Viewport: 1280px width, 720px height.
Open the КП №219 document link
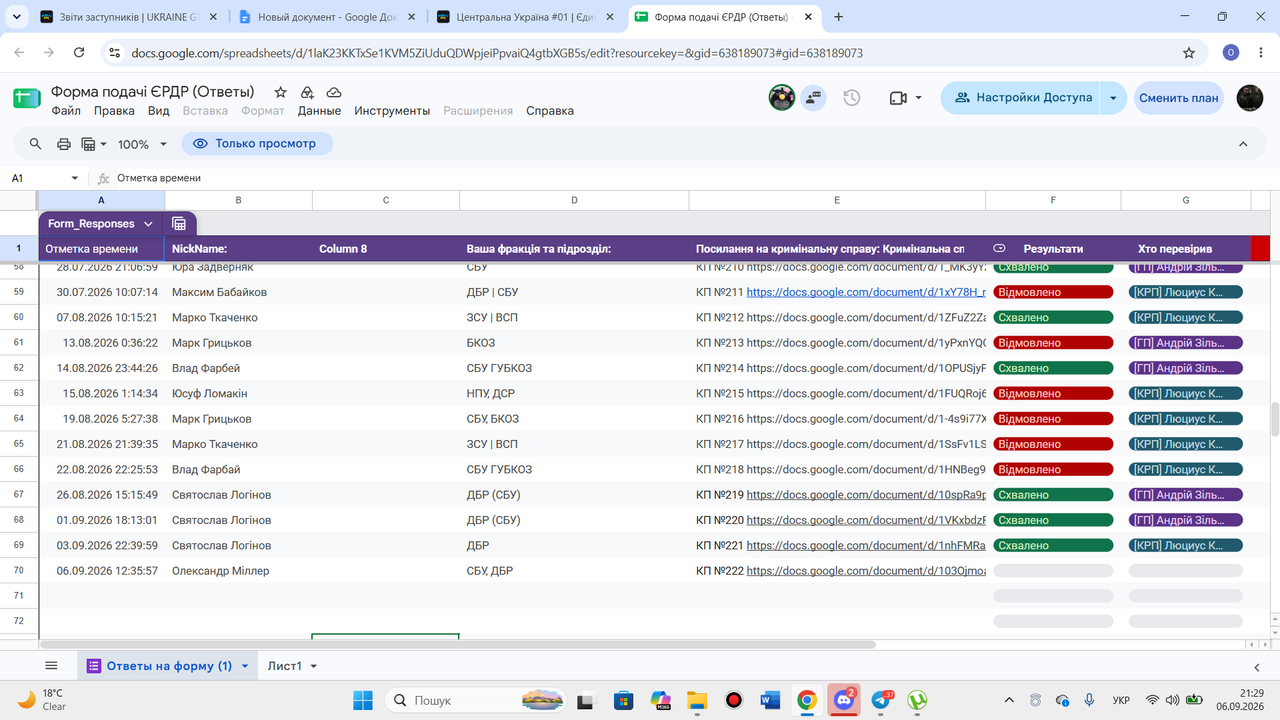pos(866,495)
